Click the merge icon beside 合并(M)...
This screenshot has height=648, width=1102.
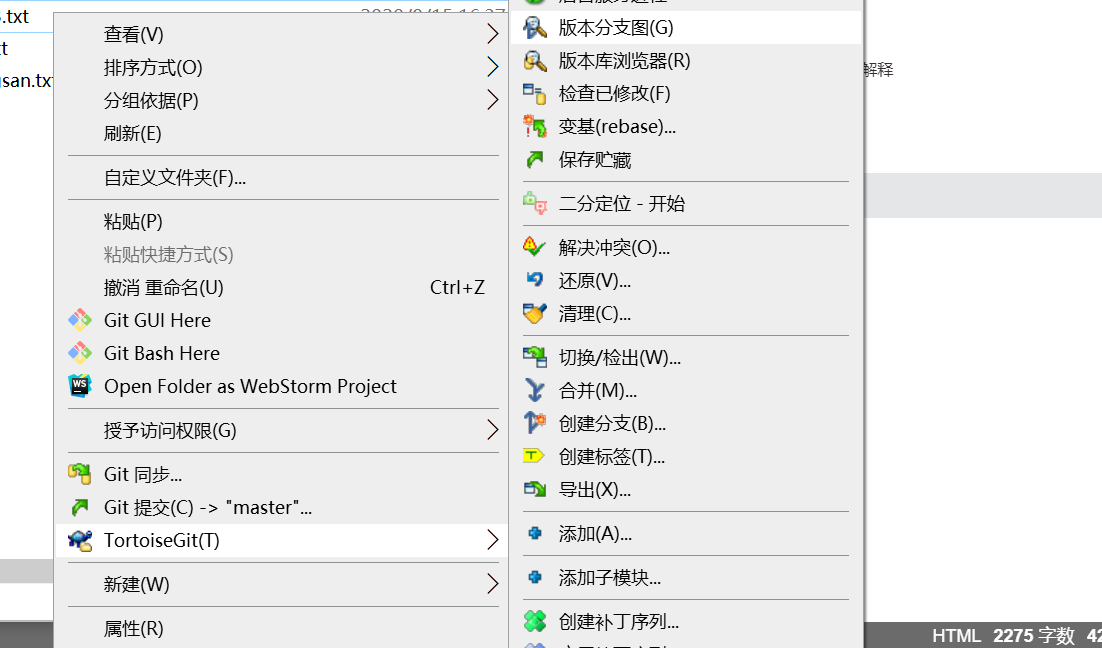pos(535,390)
